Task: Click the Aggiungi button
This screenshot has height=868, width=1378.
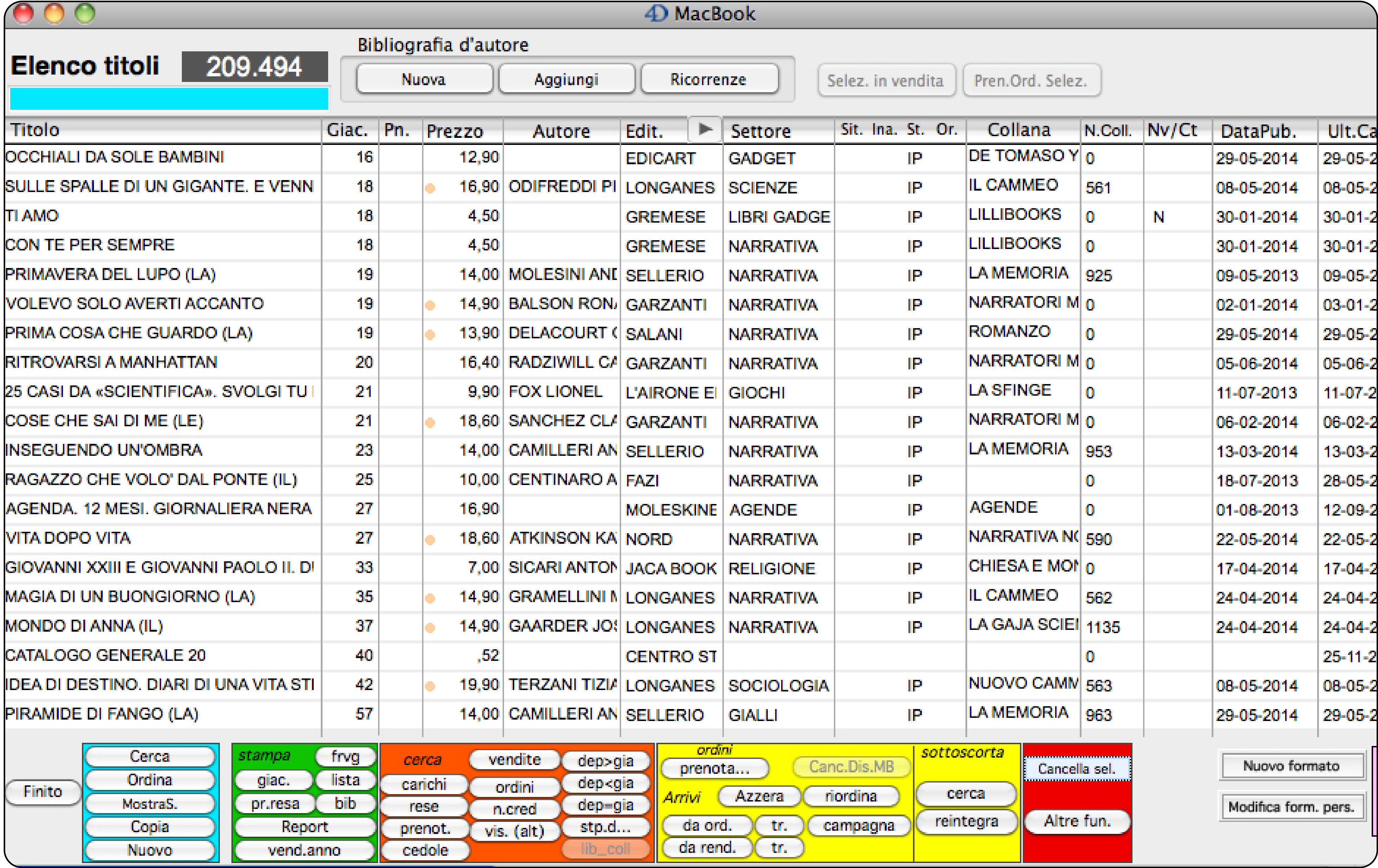Action: point(566,79)
